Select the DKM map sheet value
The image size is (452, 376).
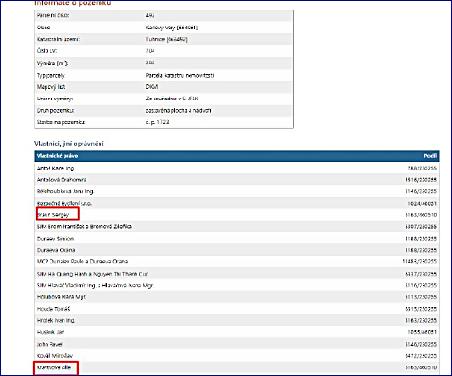152,87
